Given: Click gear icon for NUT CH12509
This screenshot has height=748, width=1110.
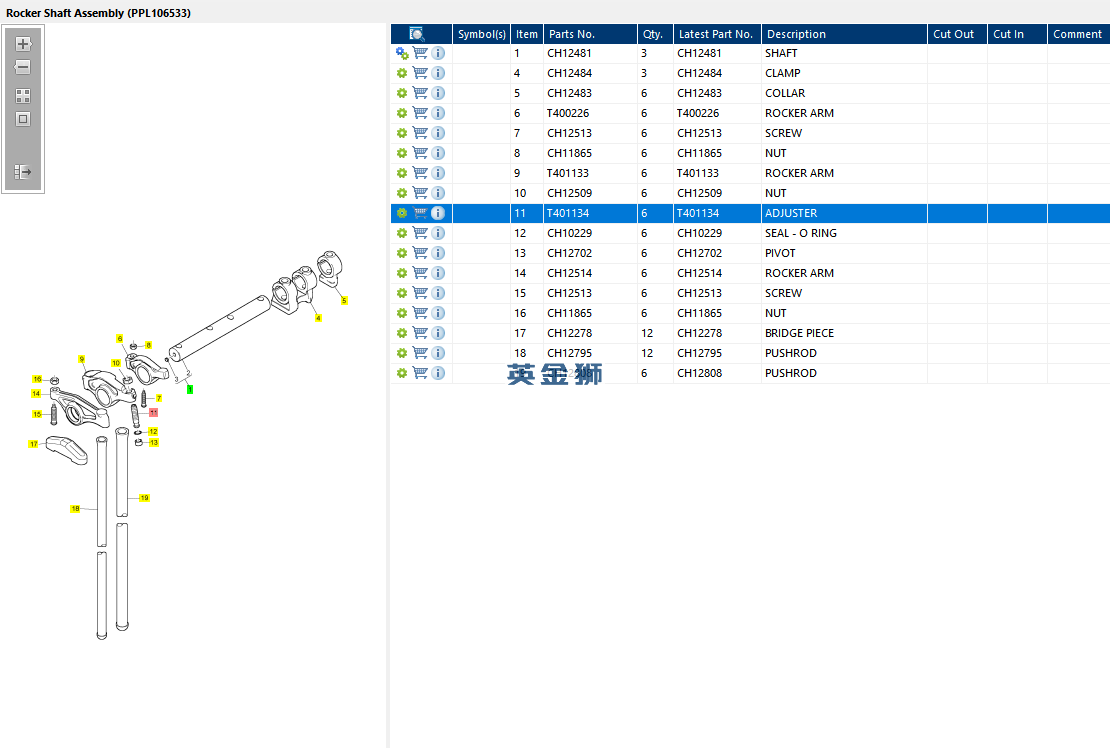Looking at the screenshot, I should (x=402, y=193).
